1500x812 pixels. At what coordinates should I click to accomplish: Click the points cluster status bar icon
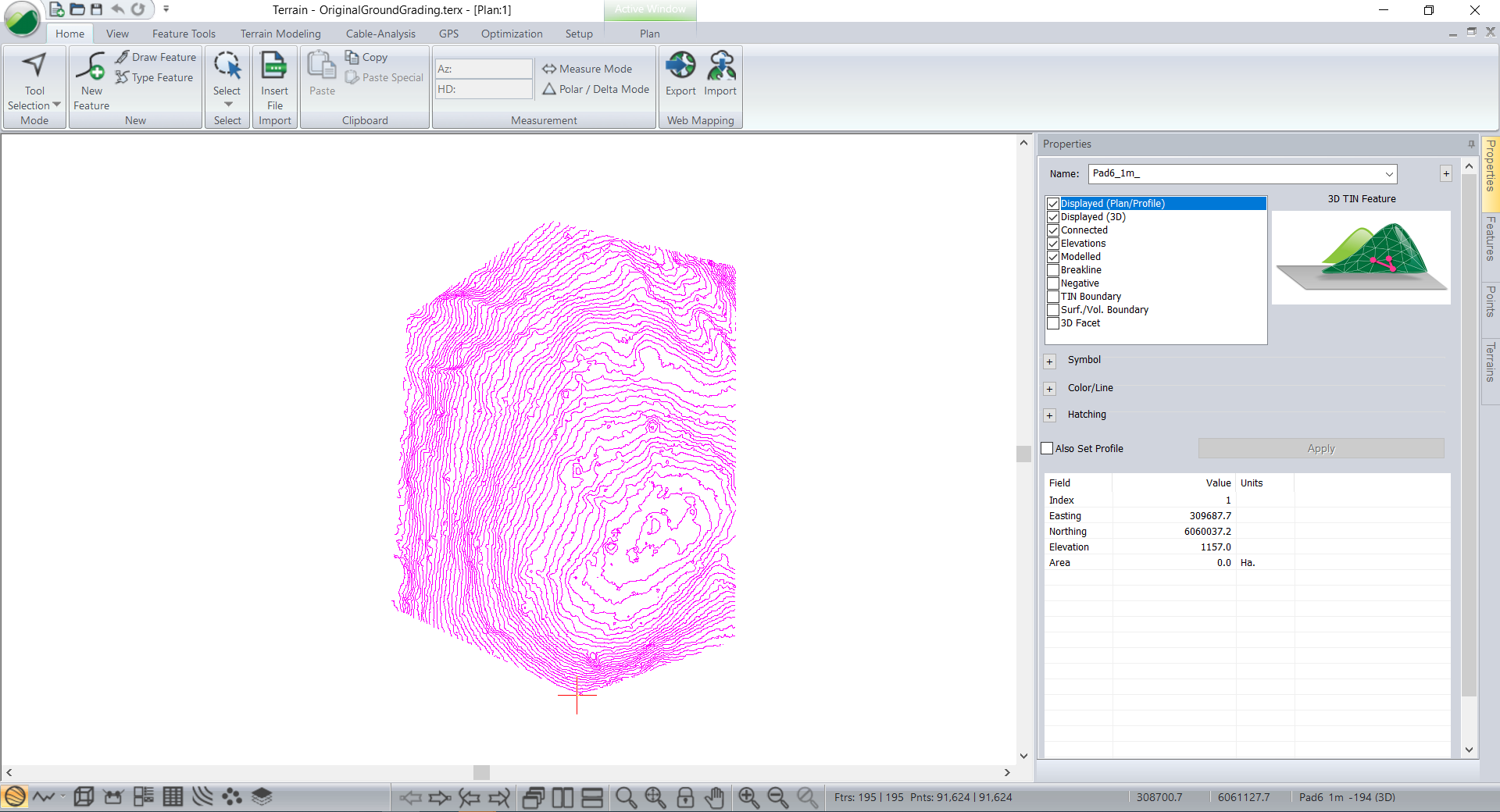(x=232, y=797)
